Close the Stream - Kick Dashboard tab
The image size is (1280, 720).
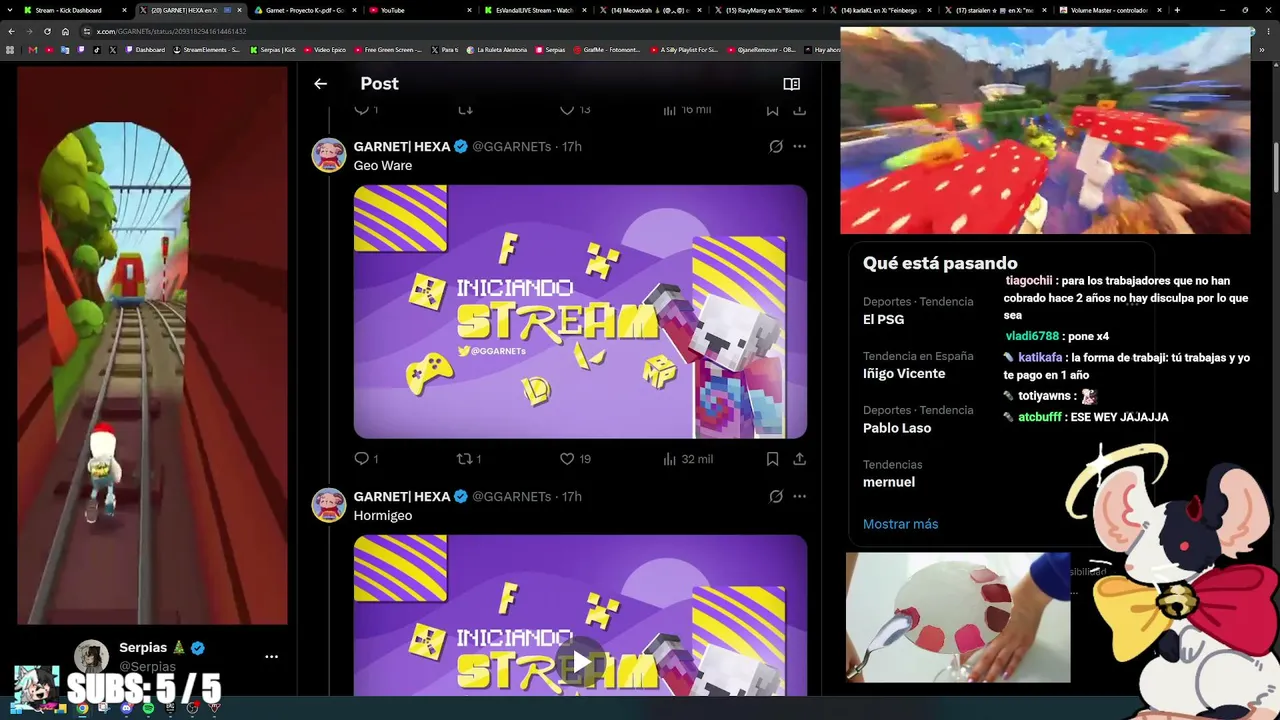pos(124,10)
